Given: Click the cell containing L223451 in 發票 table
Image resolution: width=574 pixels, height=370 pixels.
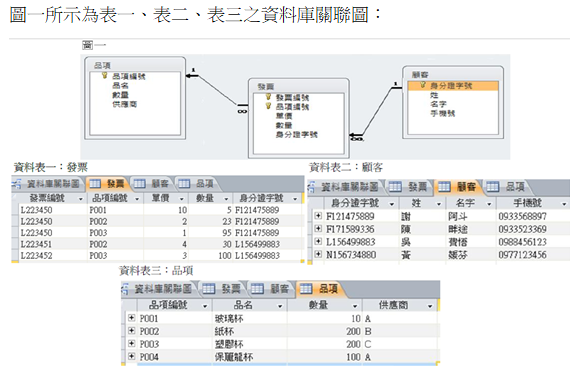Looking at the screenshot, I should tap(36, 244).
